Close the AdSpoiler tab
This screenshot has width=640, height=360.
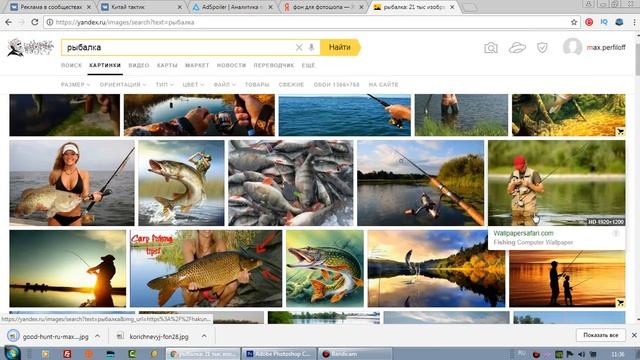click(x=270, y=7)
